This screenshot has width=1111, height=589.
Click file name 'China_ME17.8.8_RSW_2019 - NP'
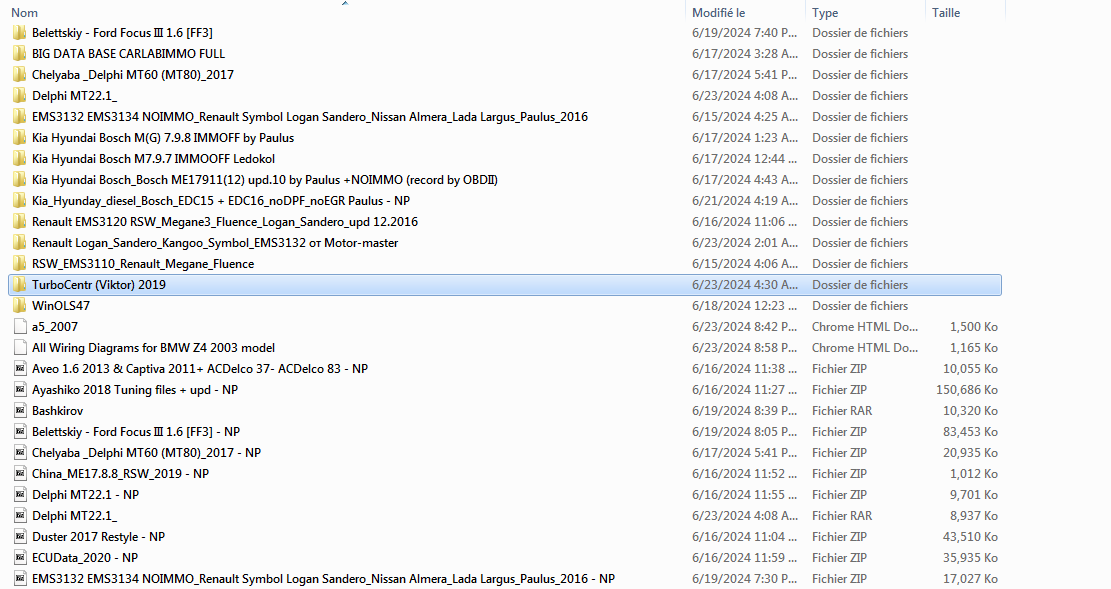coord(120,474)
